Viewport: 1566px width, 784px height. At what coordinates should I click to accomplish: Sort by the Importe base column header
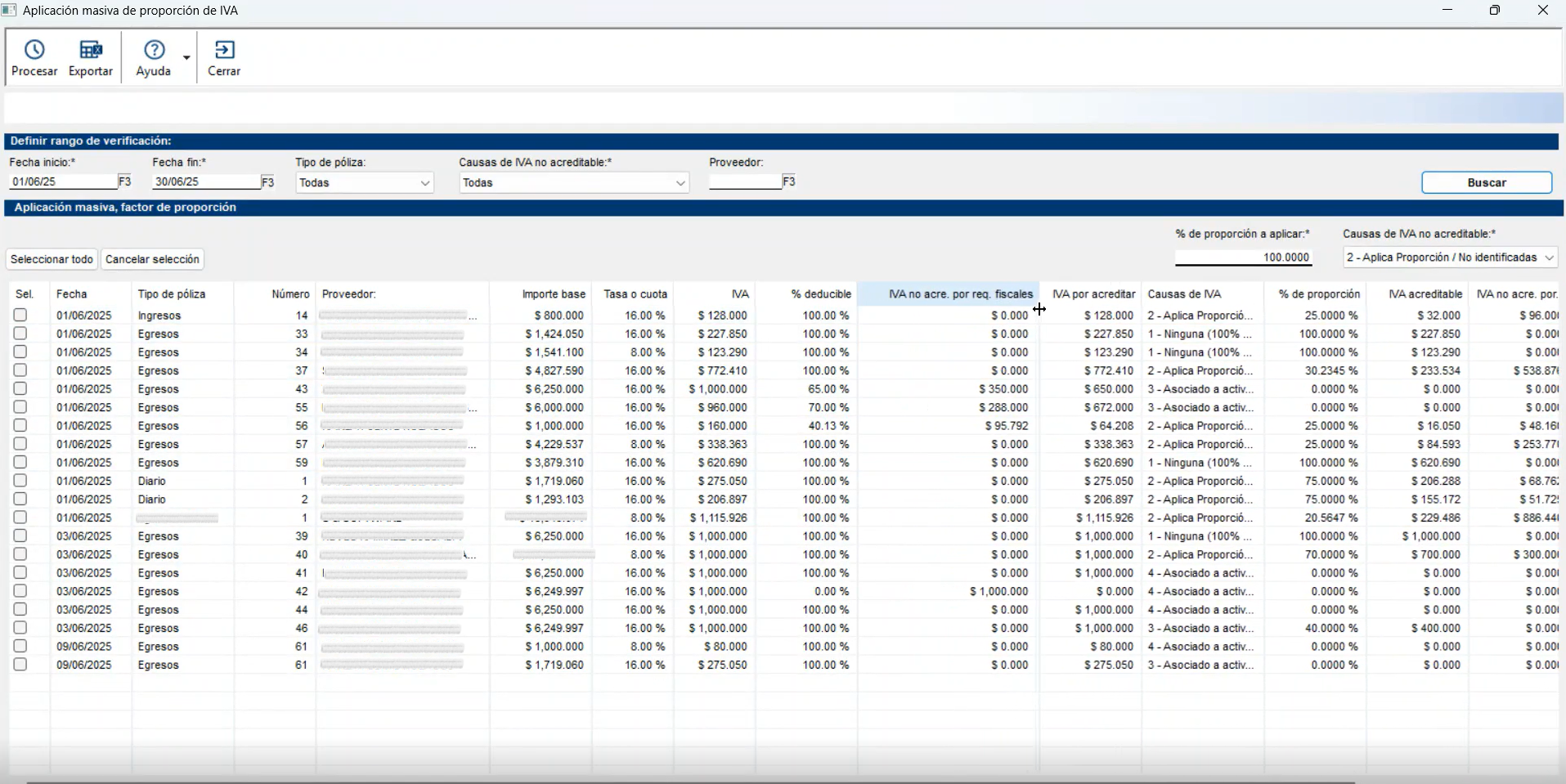[x=554, y=294]
